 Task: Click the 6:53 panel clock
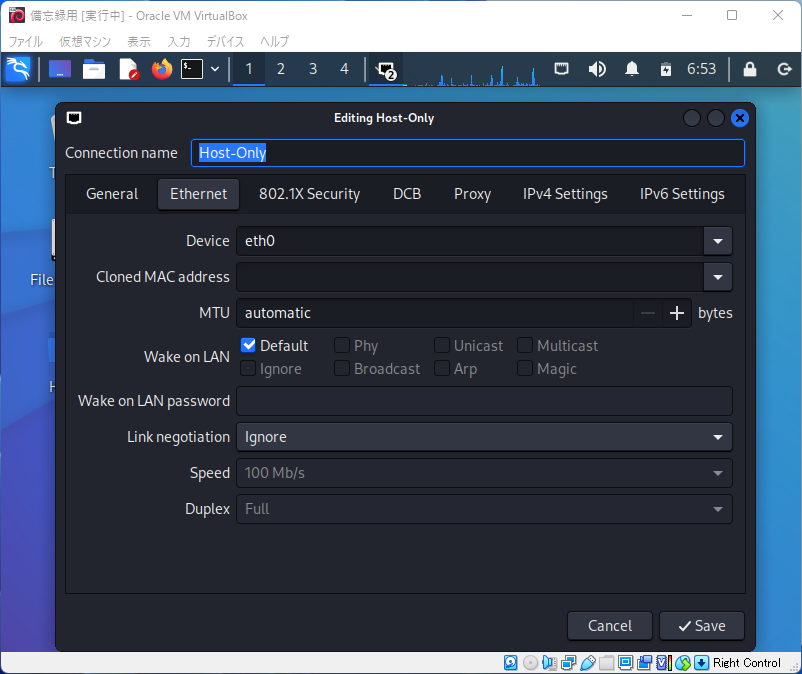(701, 69)
